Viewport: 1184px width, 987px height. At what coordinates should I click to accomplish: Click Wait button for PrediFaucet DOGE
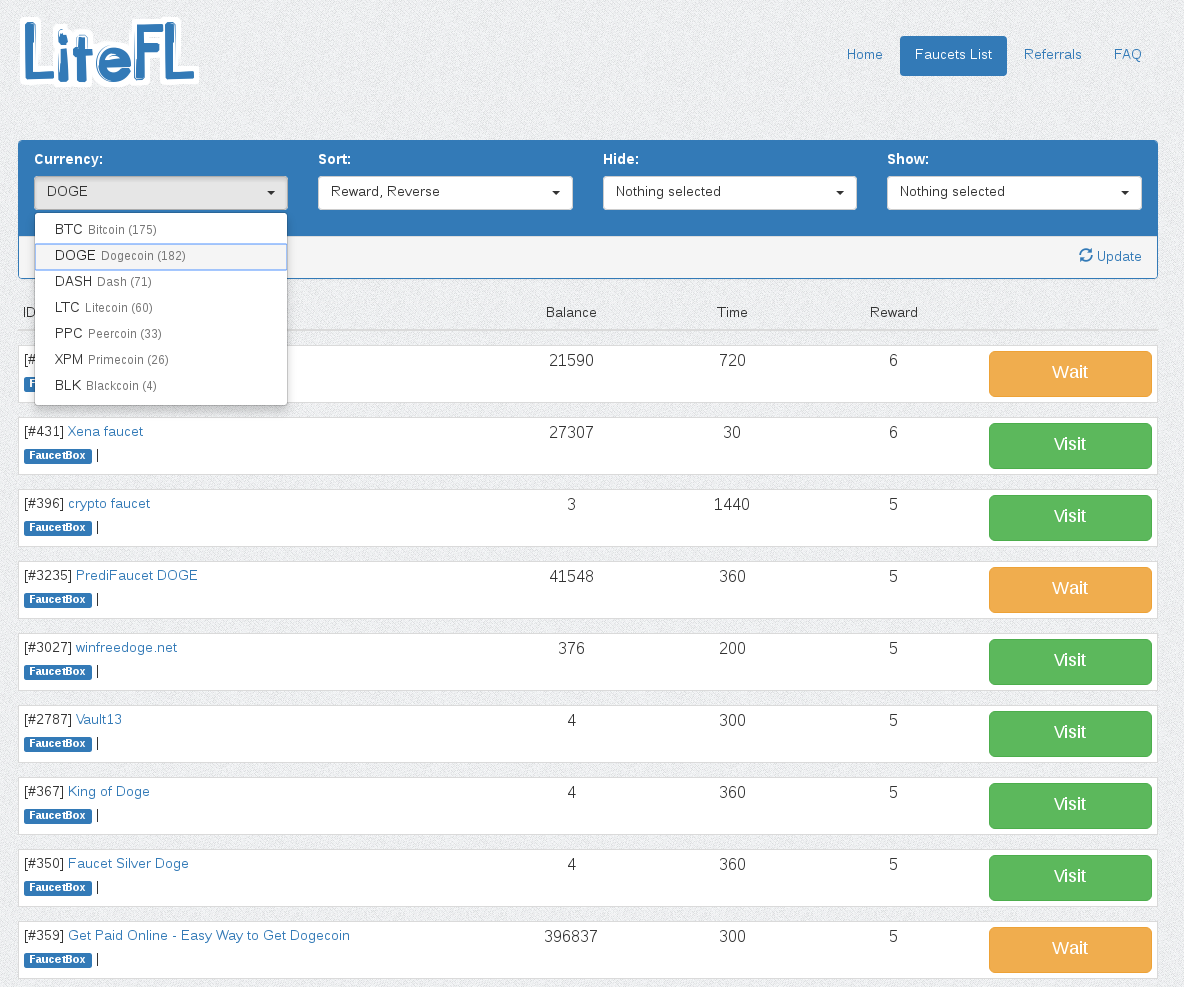[x=1069, y=589]
